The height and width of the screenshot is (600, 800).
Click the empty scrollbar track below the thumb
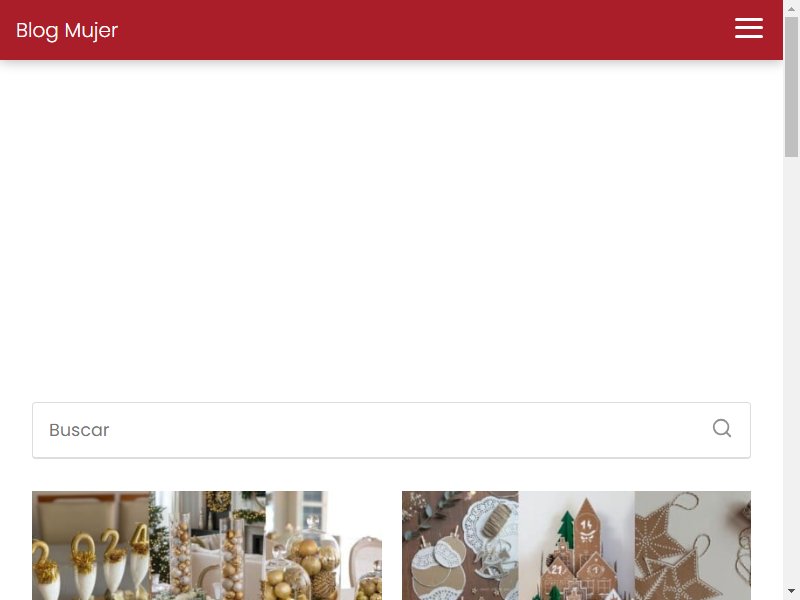(791, 367)
